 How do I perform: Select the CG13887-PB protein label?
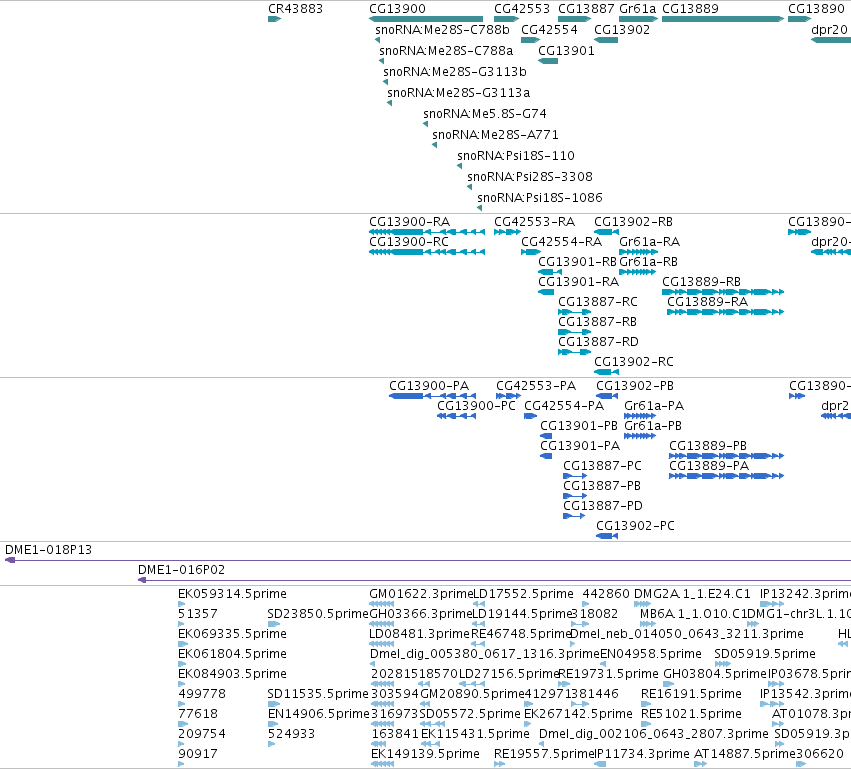(x=602, y=486)
